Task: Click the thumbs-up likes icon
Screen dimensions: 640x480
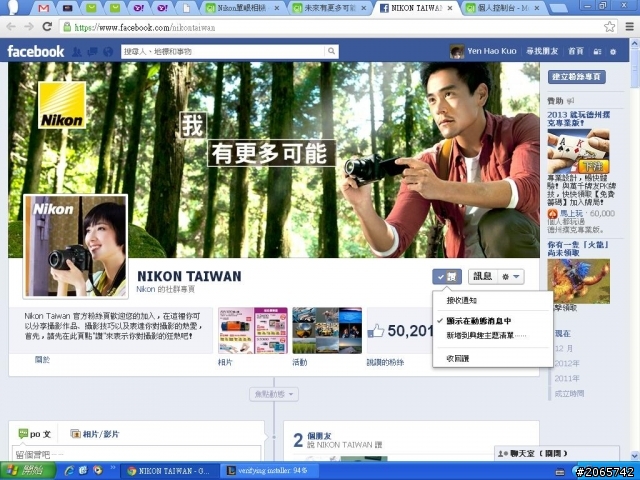Action: 376,331
